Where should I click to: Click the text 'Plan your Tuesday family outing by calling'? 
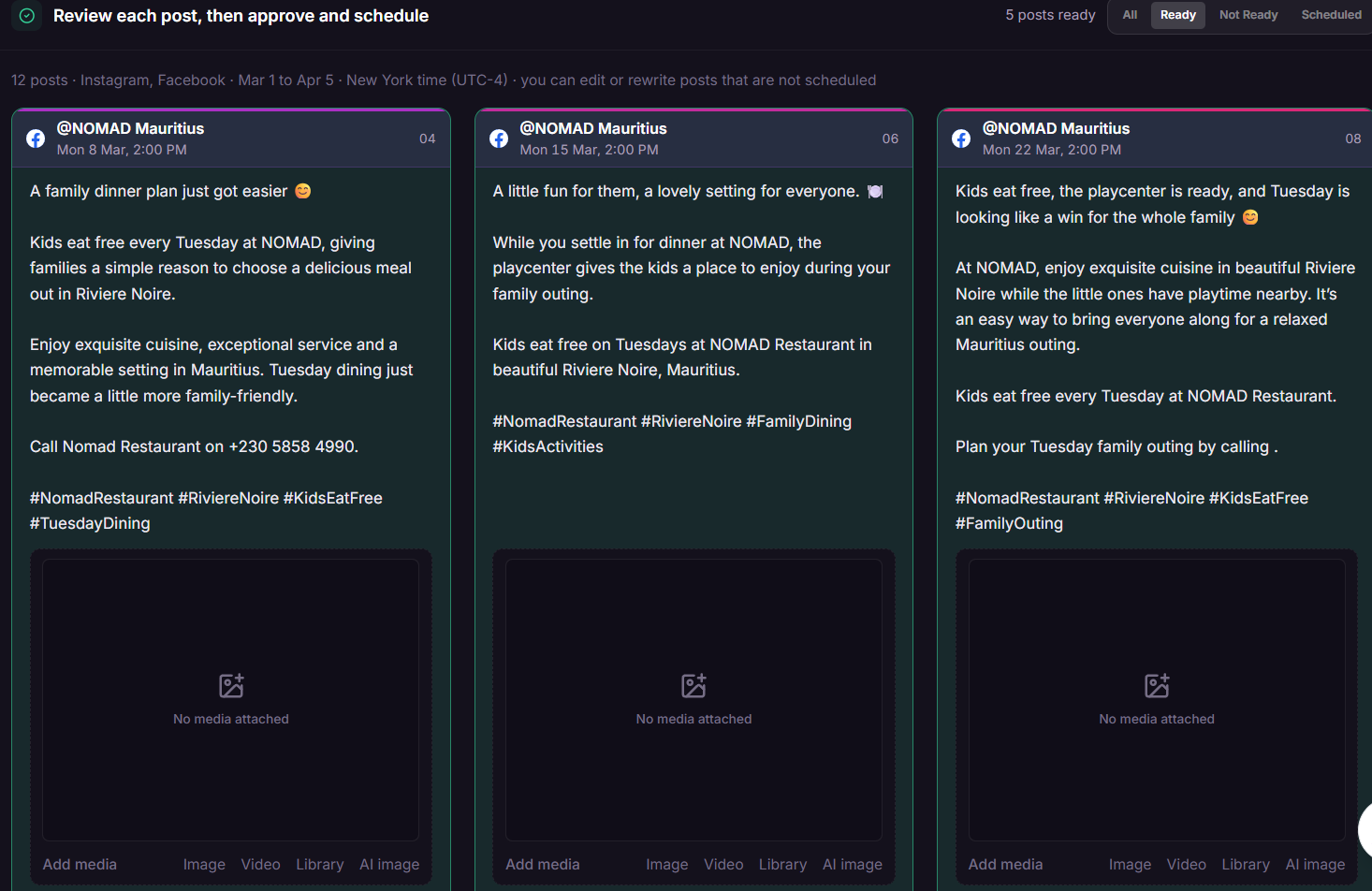click(x=1112, y=446)
